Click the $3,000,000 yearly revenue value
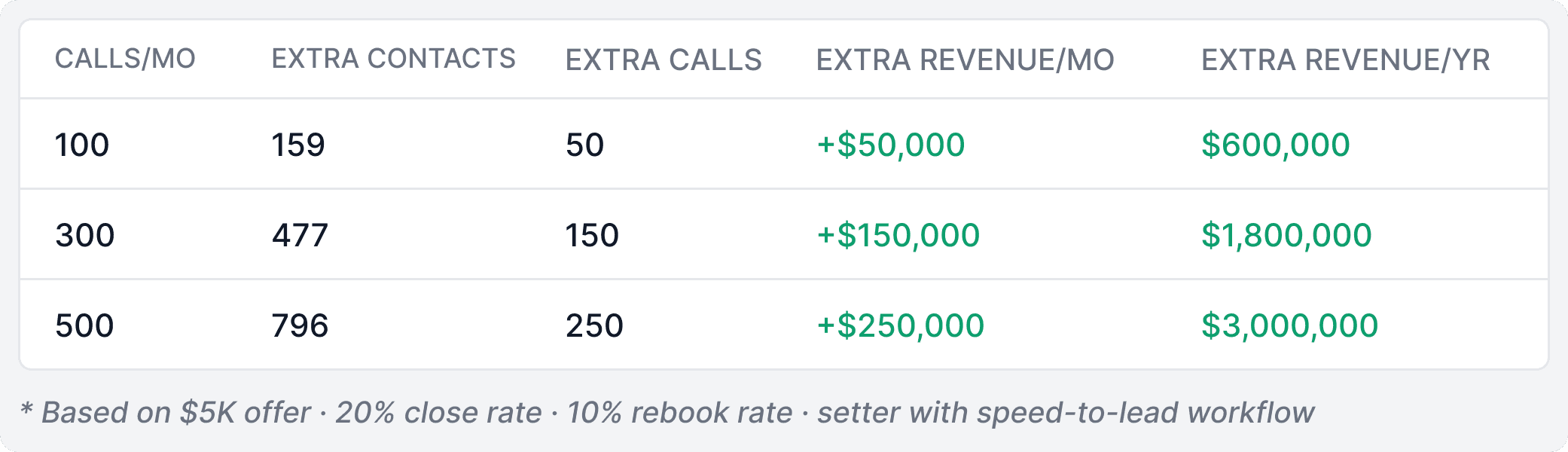Image resolution: width=1568 pixels, height=452 pixels. pyautogui.click(x=1290, y=325)
